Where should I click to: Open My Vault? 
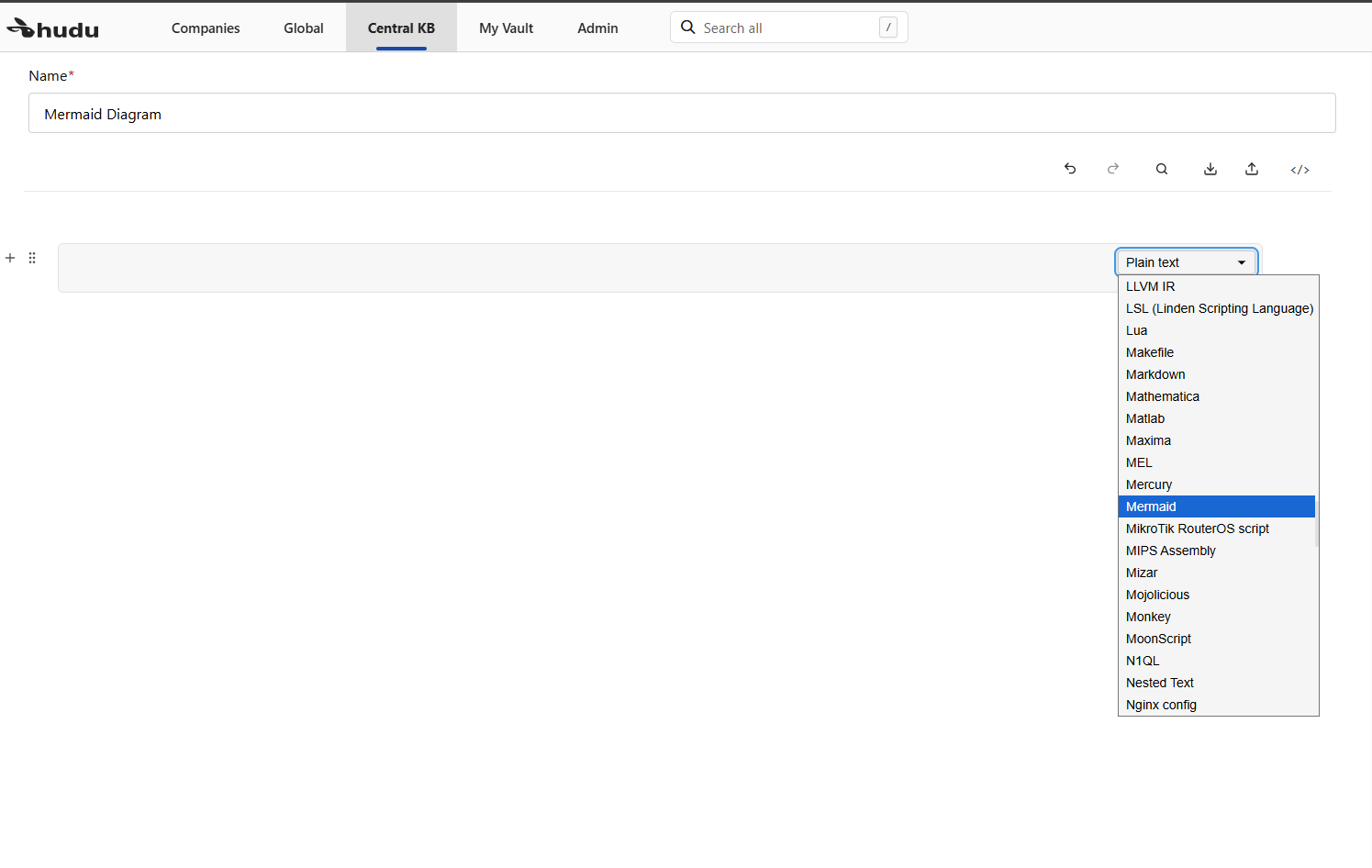coord(506,28)
